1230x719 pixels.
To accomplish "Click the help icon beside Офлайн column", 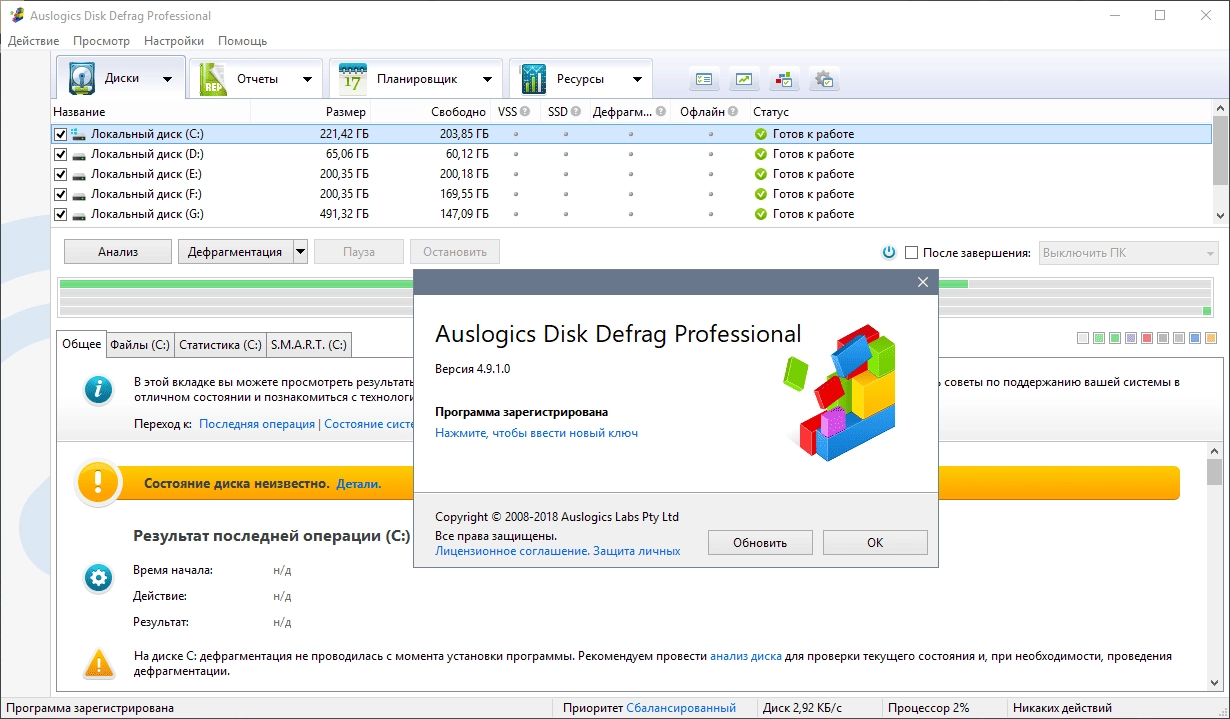I will coord(733,112).
